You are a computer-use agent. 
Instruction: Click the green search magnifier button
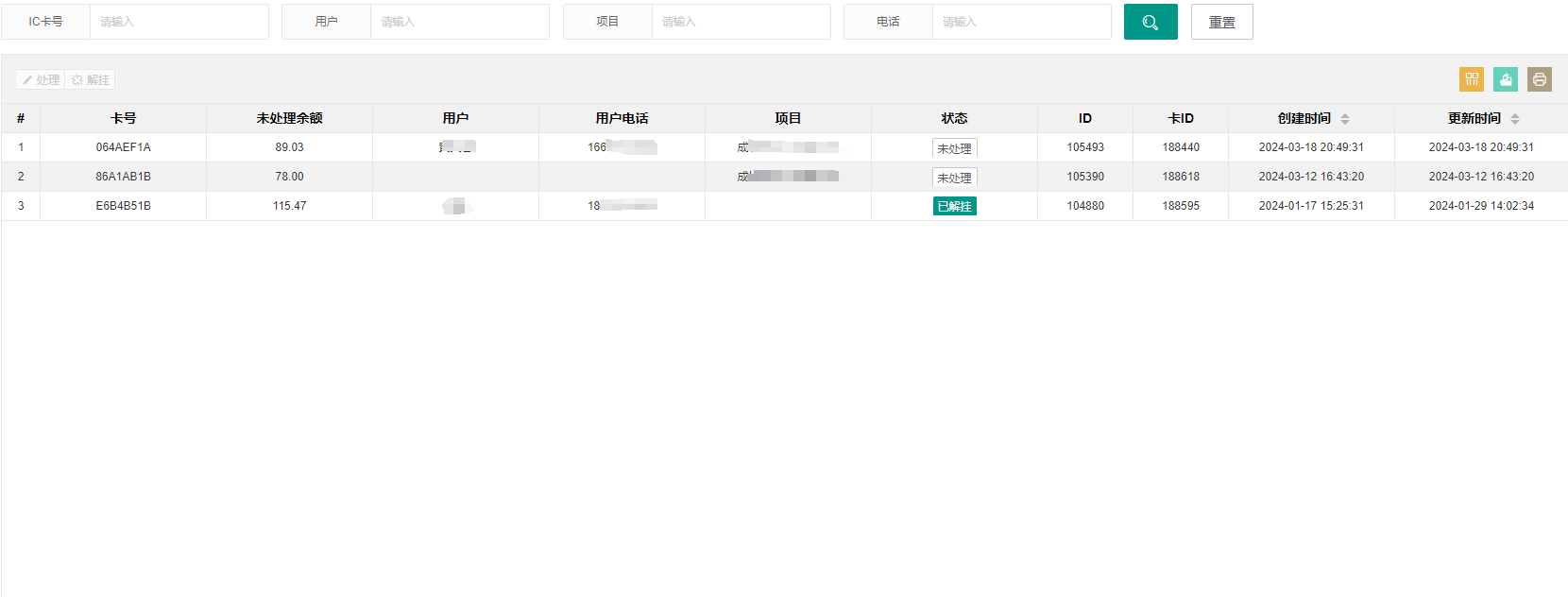tap(1150, 22)
